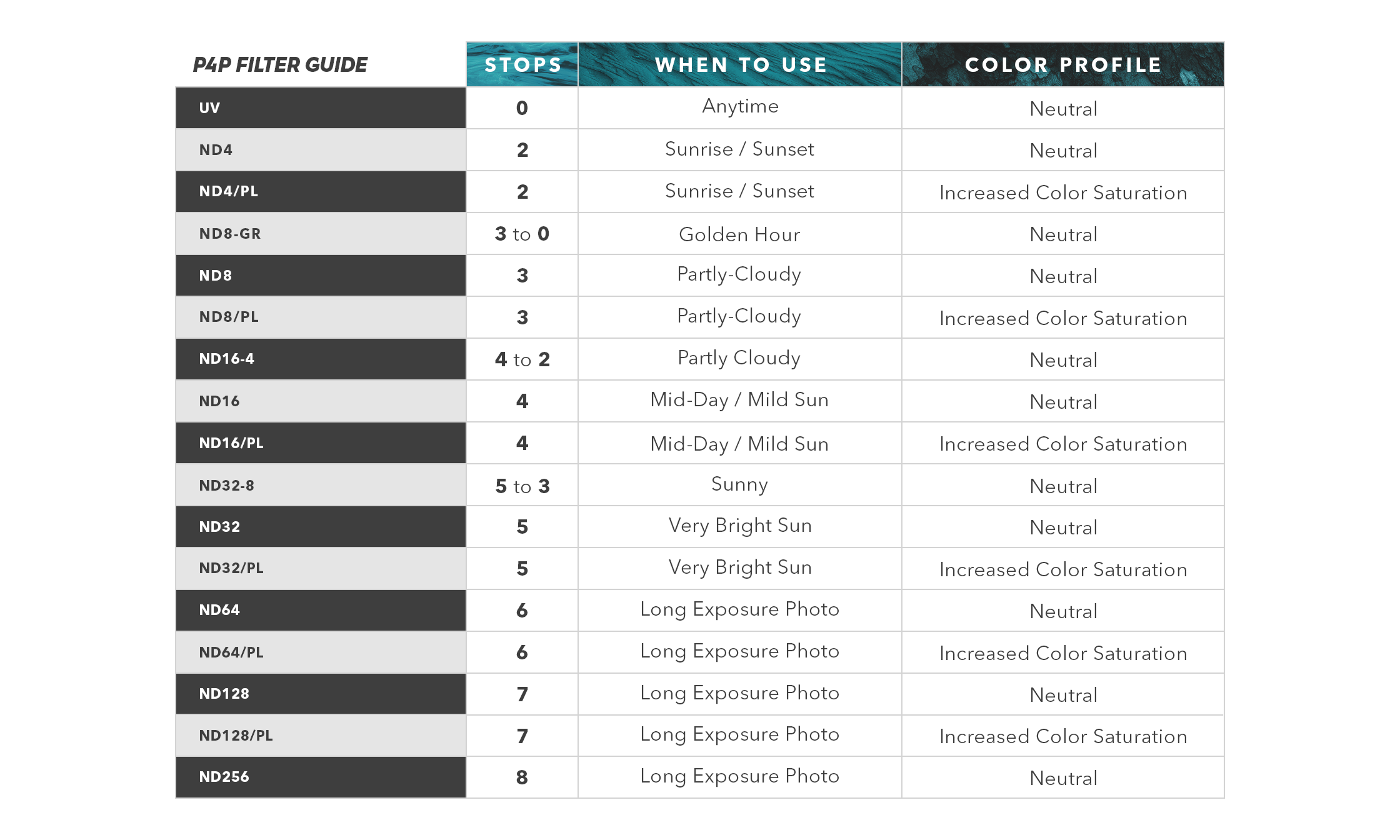Select the WHEN TO USE column header
1400x840 pixels.
tap(740, 65)
